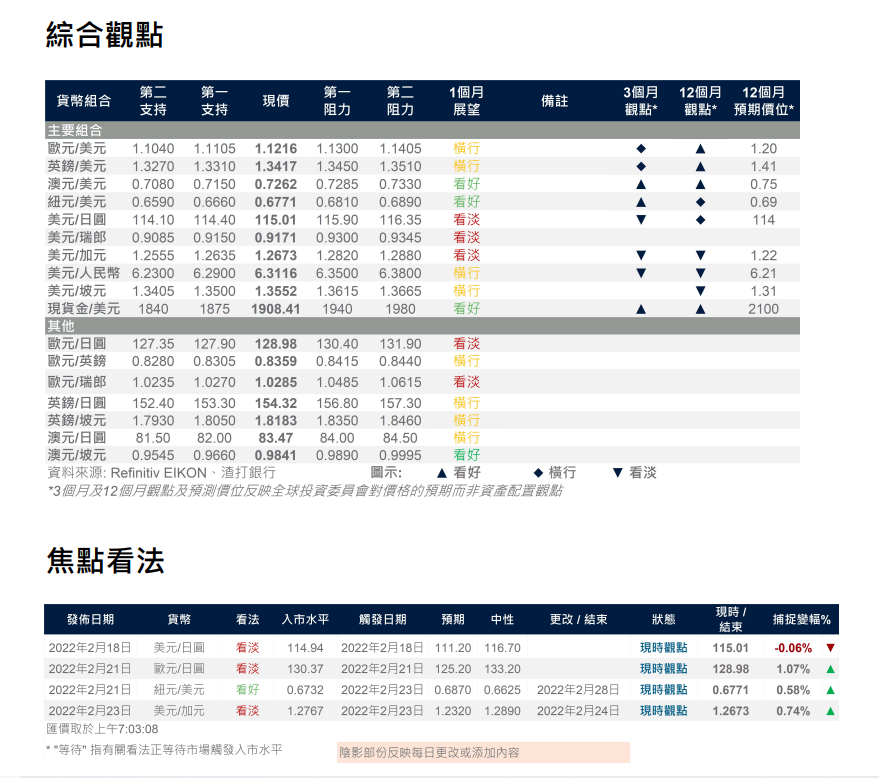Click the 12-month diamond for 紐元/美元
Screen dimensions: 879x778
(700, 202)
